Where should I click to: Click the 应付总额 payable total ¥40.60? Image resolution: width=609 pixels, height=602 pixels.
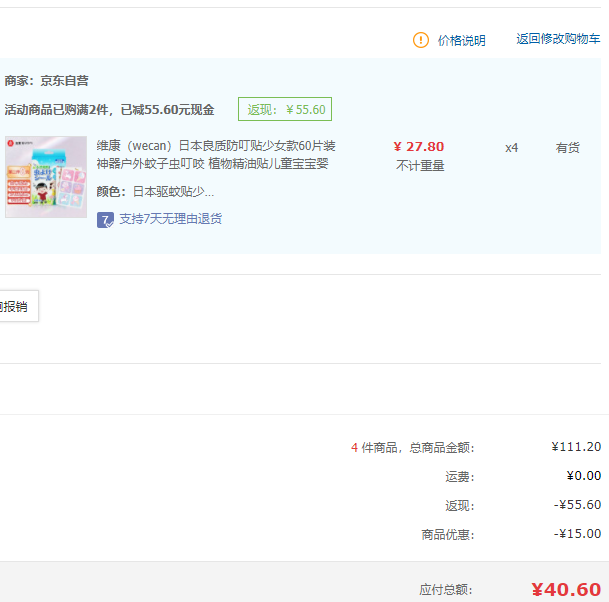point(565,589)
